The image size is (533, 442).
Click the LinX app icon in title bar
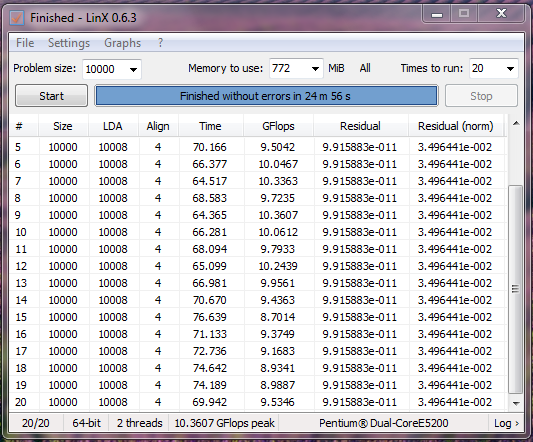[17, 18]
